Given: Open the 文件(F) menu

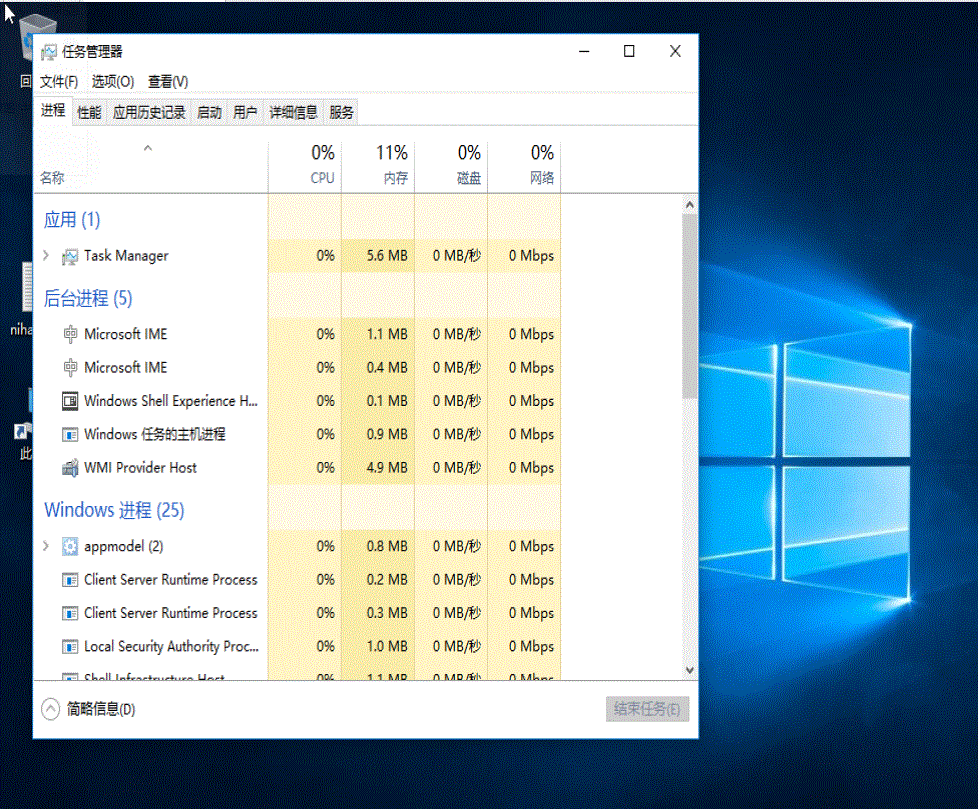Looking at the screenshot, I should (x=59, y=82).
